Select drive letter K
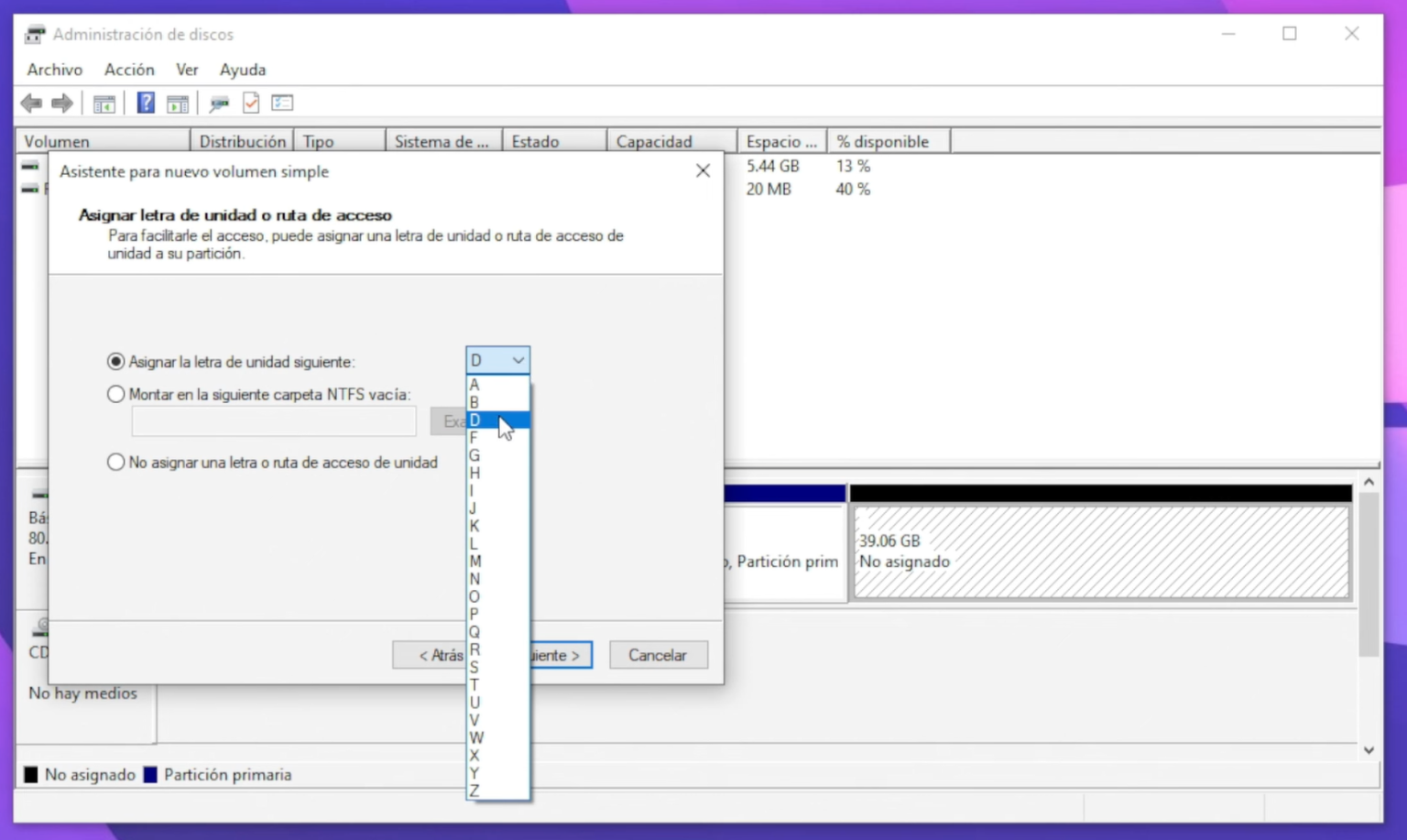 (x=497, y=526)
